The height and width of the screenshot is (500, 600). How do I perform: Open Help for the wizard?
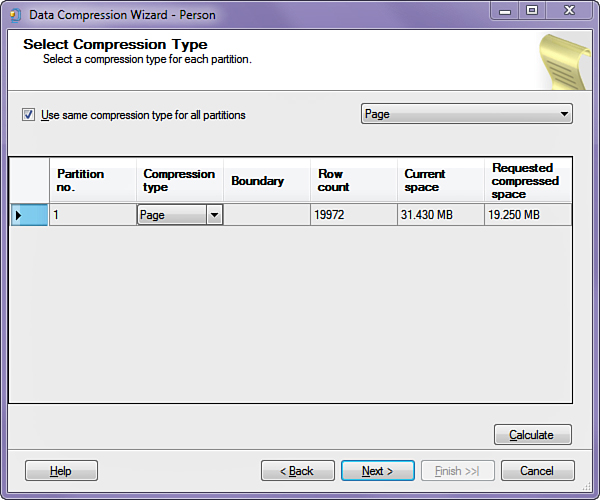[61, 471]
